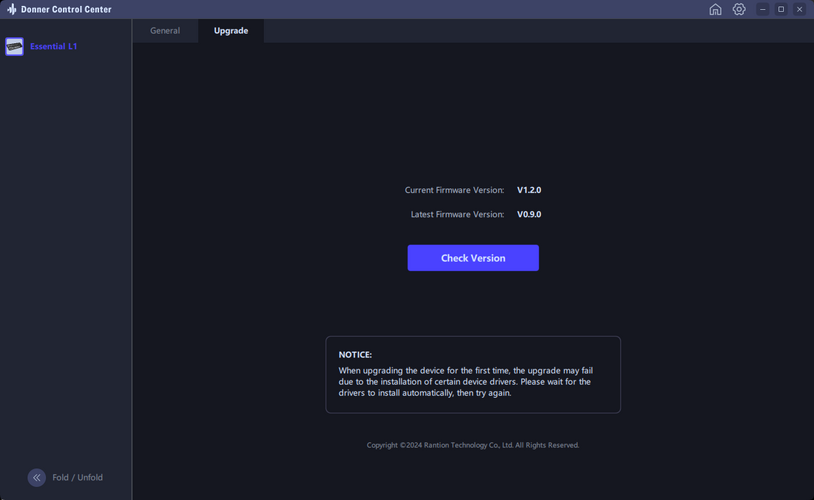Open settings via the gear icon

[739, 9]
